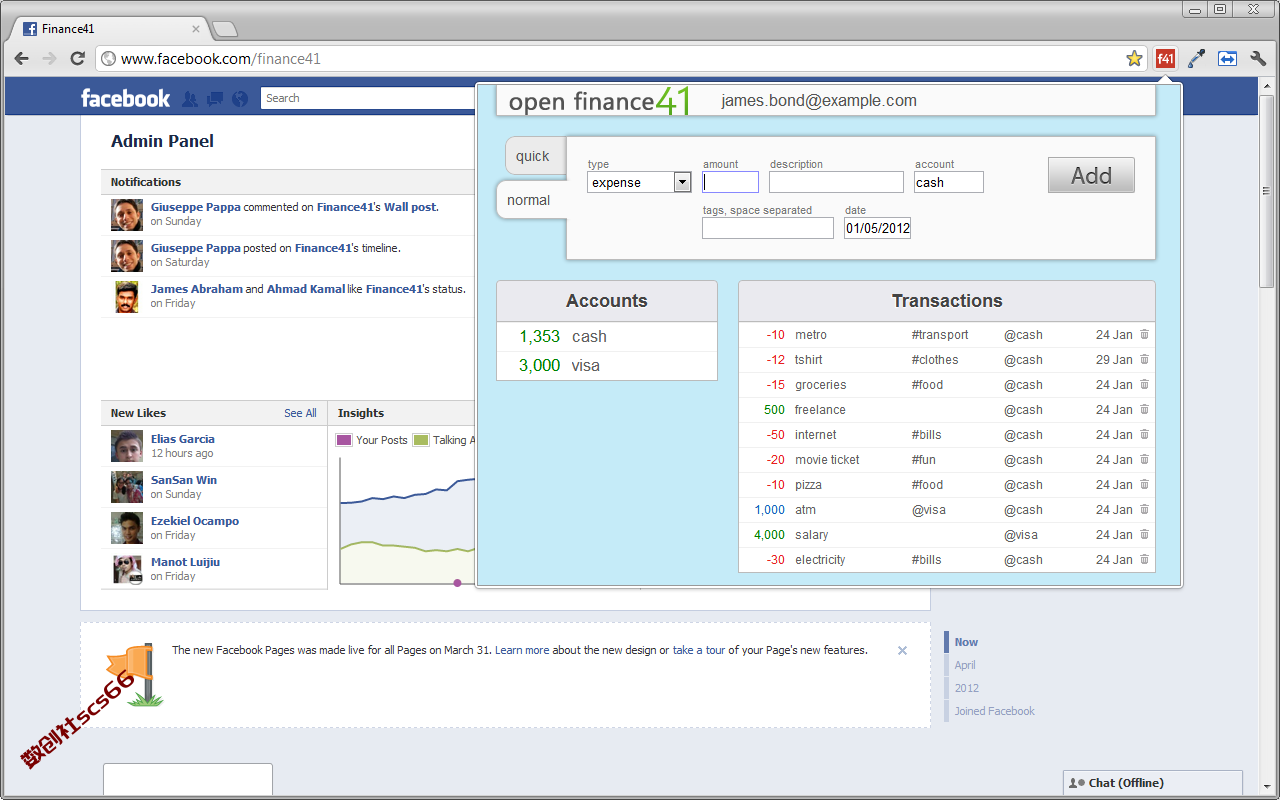Switch to the quick tab
Screen dimensions: 1280x800
point(533,156)
